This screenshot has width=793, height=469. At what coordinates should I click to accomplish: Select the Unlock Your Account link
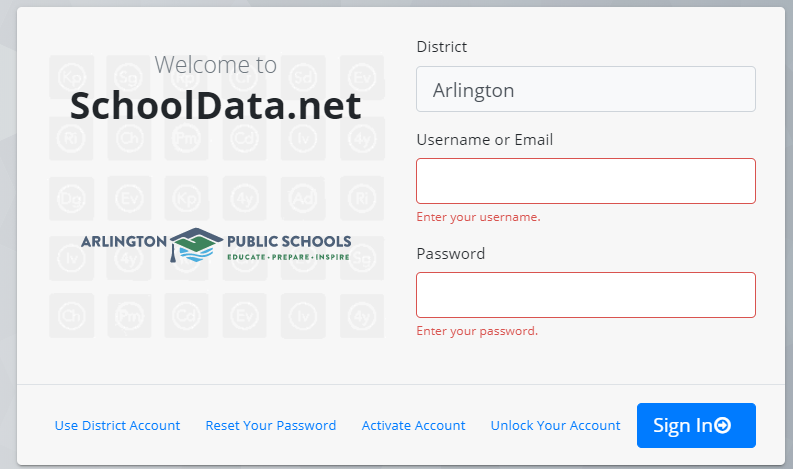555,426
